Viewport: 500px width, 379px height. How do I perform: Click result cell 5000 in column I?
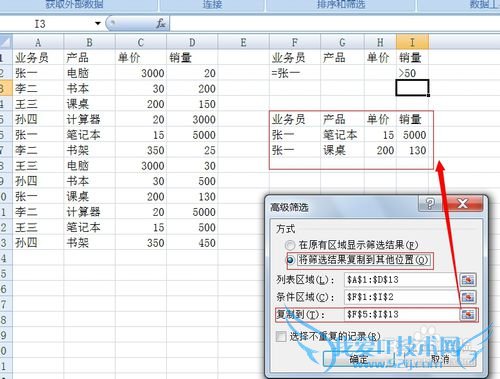click(x=412, y=135)
